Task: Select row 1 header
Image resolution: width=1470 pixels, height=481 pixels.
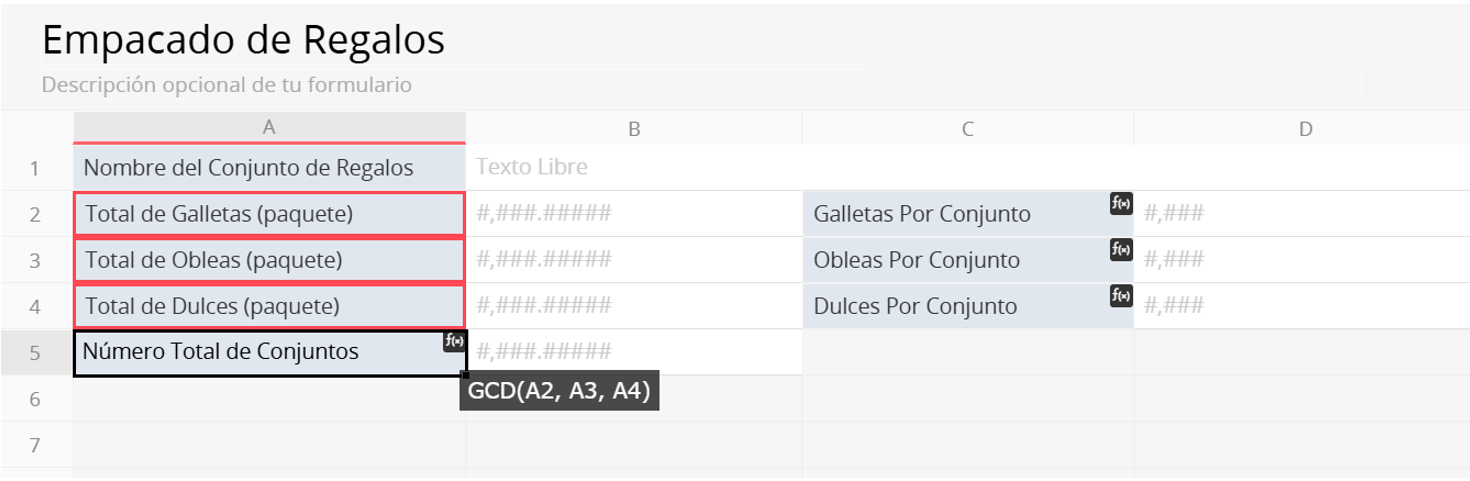Action: [x=35, y=168]
